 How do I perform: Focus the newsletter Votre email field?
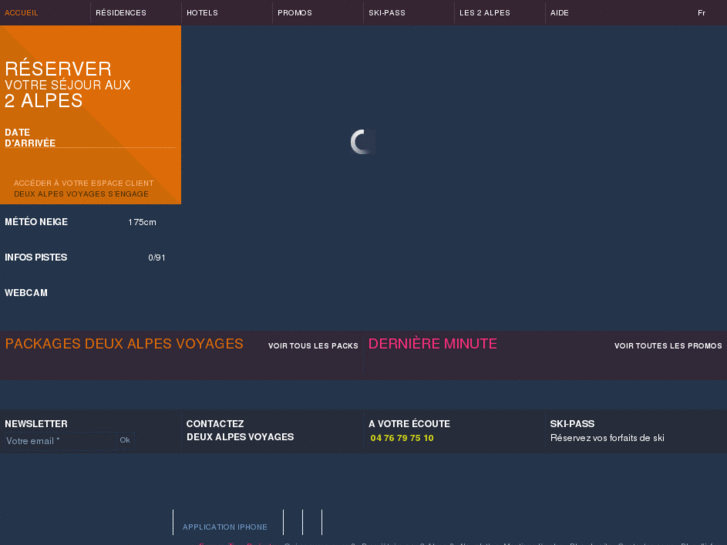point(60,441)
